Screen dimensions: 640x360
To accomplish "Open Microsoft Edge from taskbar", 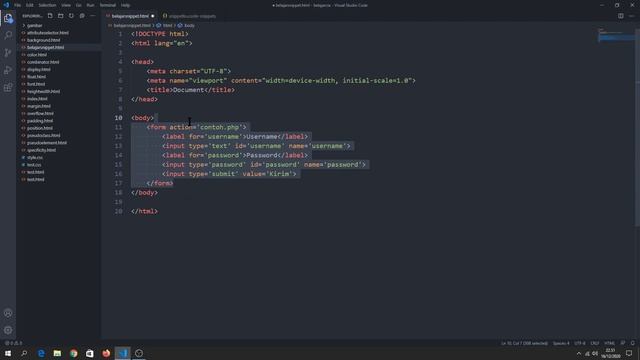I will point(41,353).
